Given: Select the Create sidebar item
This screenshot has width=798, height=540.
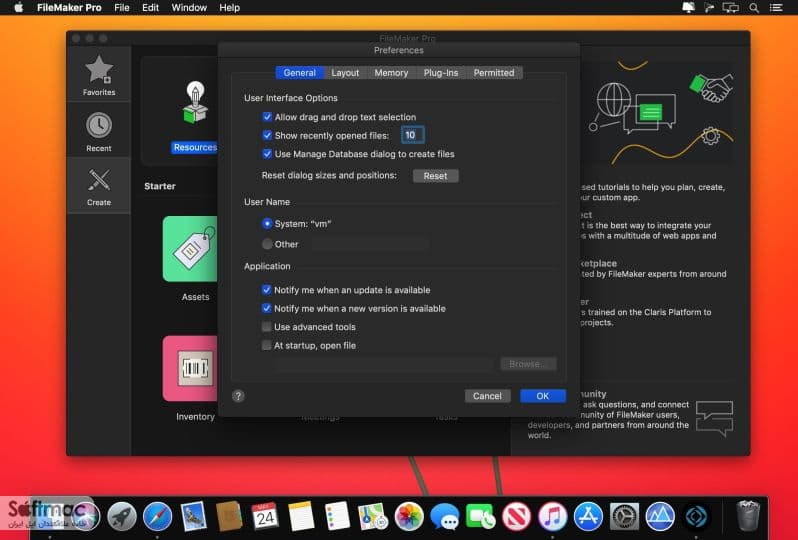Looking at the screenshot, I should [x=99, y=186].
